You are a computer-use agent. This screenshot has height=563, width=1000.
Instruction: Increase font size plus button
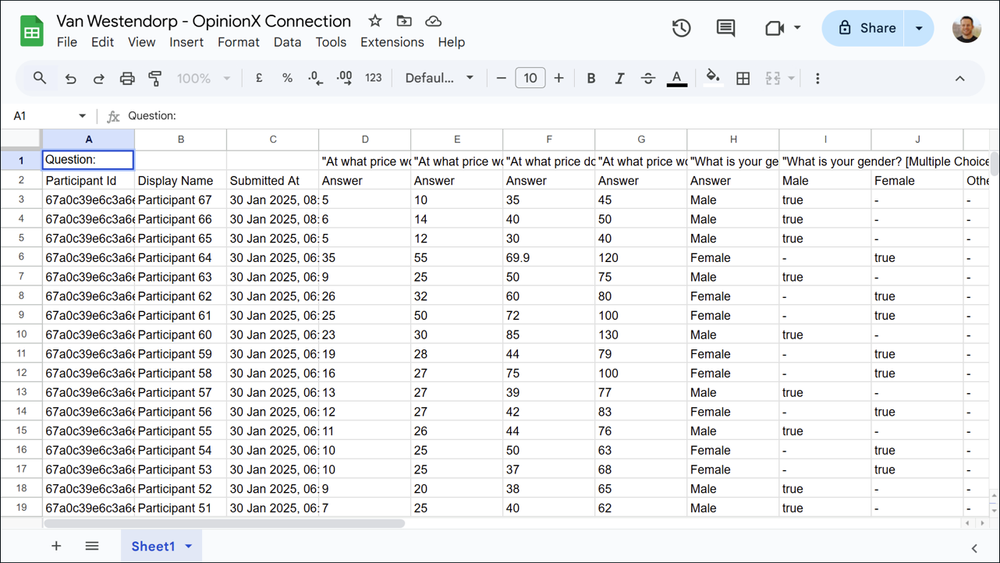coord(559,78)
